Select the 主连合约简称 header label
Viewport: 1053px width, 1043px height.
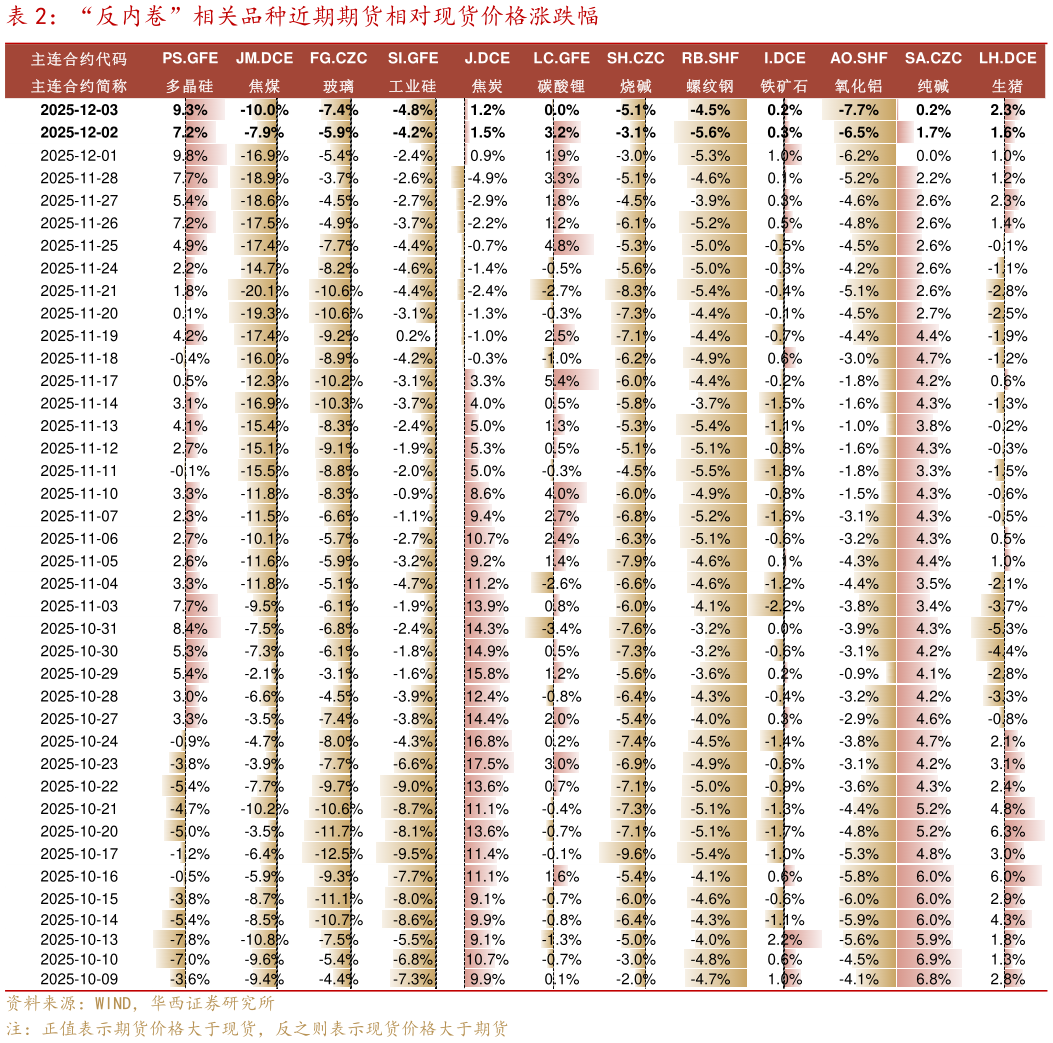pos(79,86)
